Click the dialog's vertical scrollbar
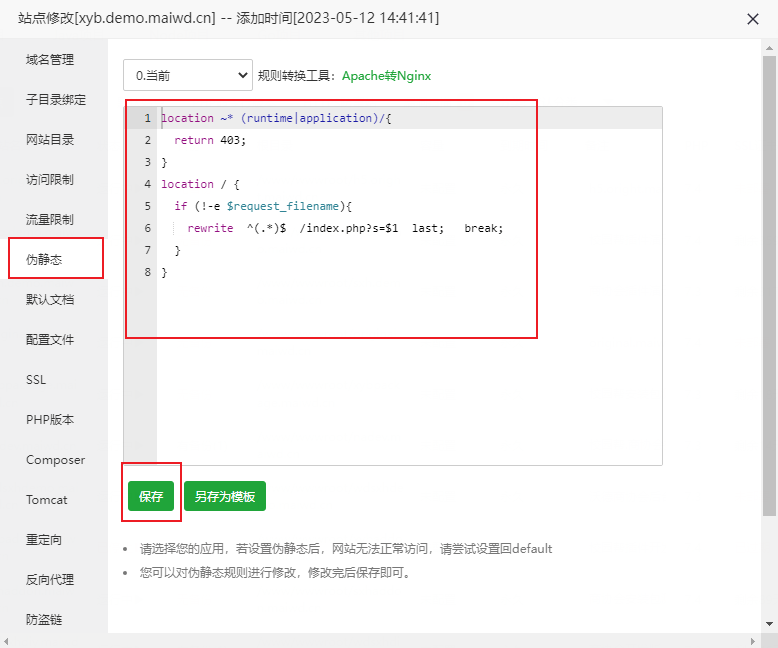 769,280
